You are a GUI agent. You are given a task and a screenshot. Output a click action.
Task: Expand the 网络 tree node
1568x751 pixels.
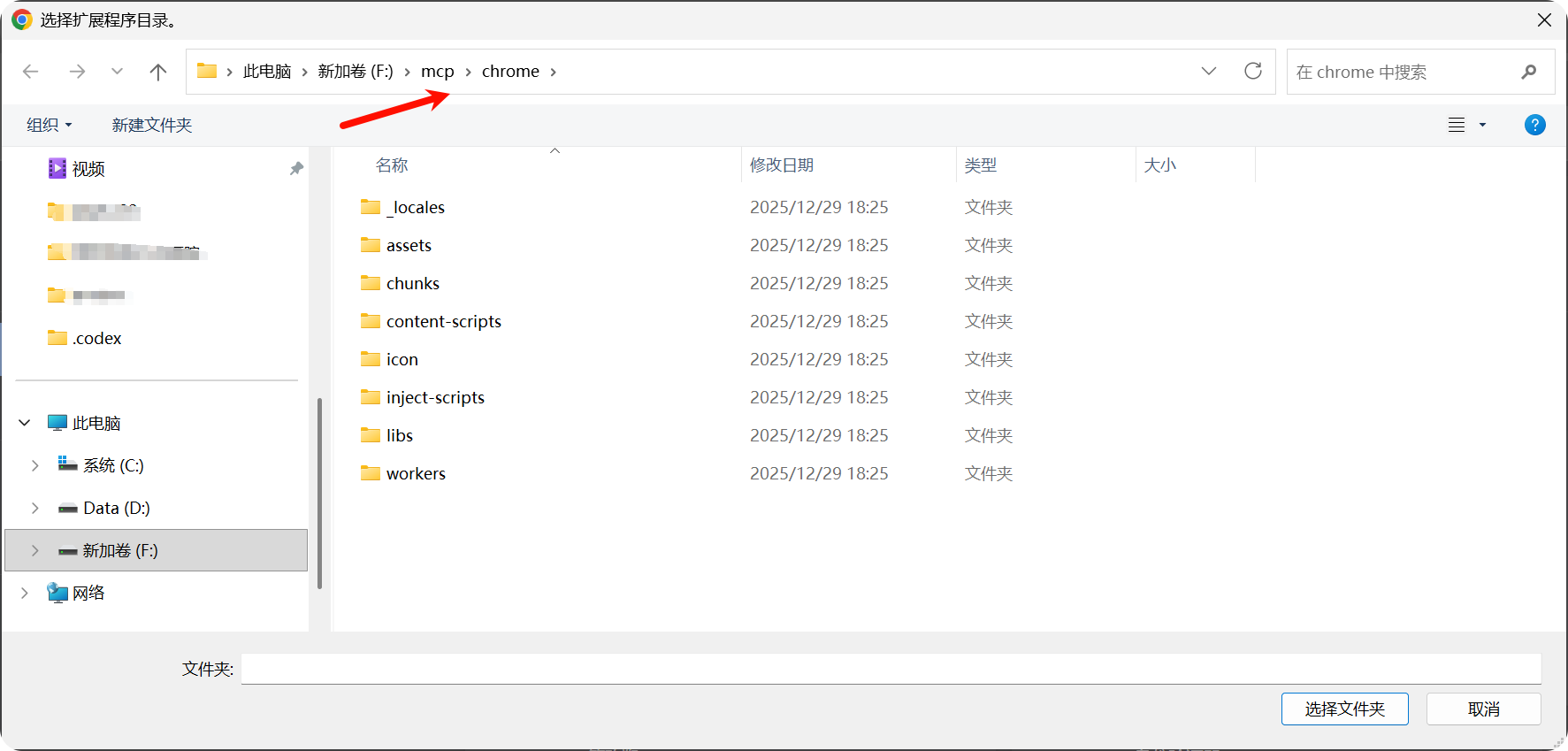coord(25,593)
